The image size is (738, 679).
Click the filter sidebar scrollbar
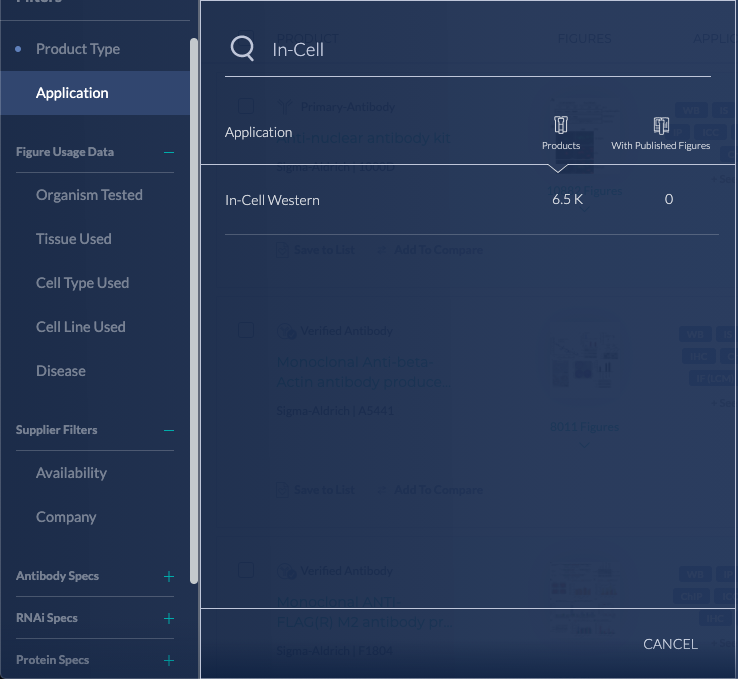coord(194,311)
